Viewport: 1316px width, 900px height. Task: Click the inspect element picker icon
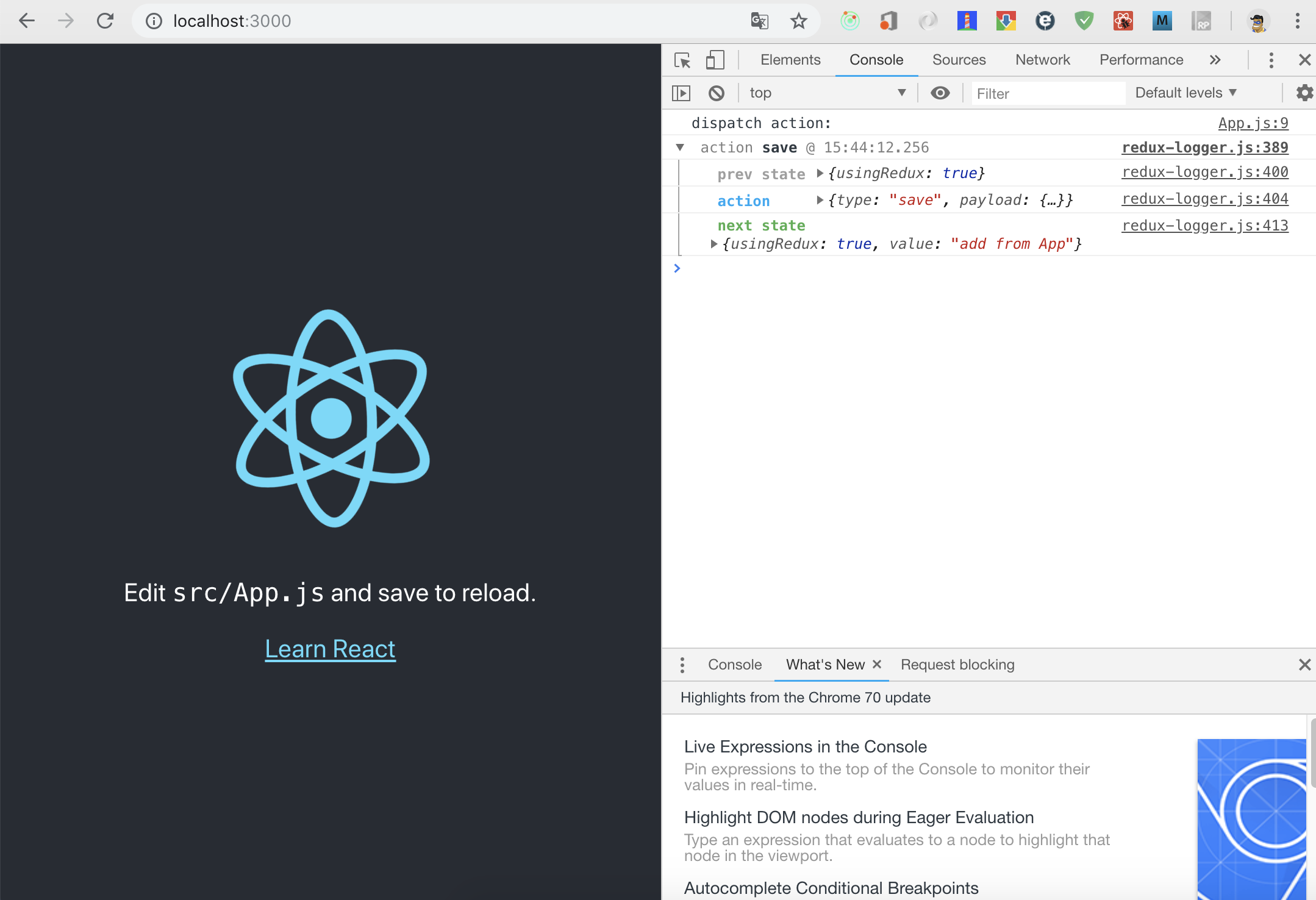[682, 60]
